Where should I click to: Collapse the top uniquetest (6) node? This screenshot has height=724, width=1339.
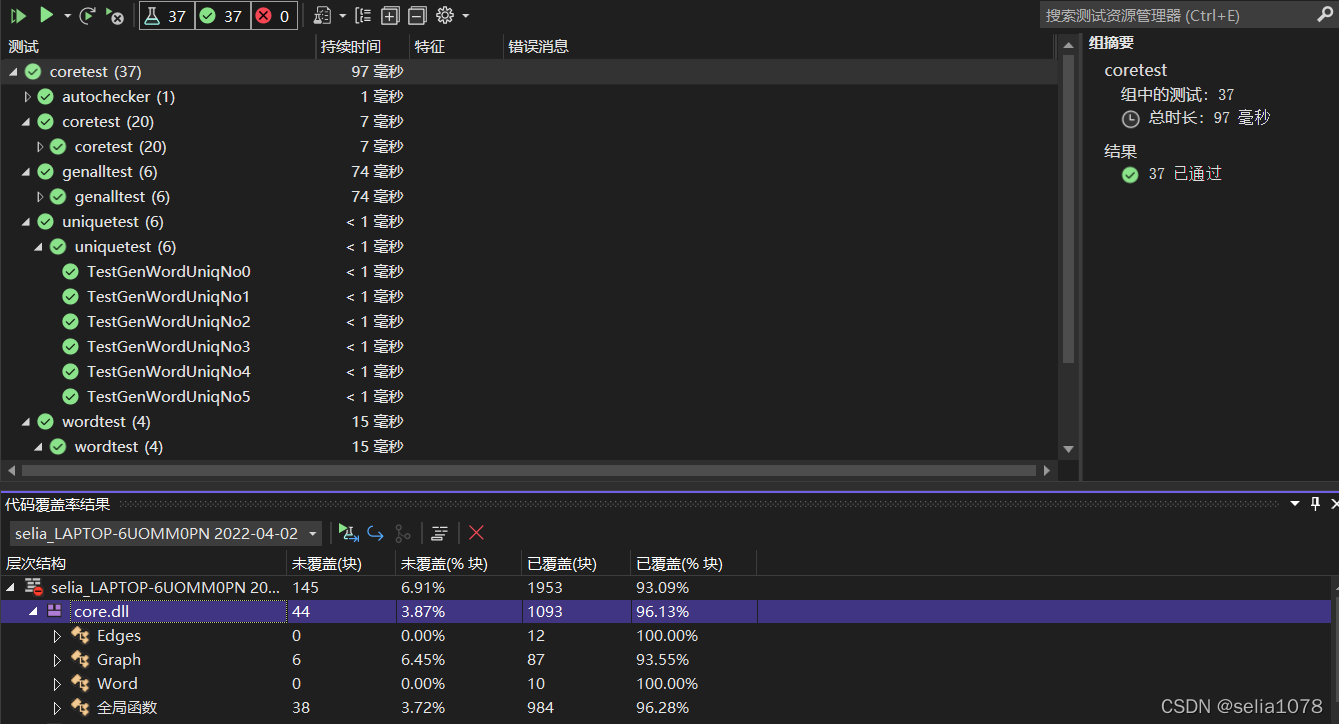coord(26,222)
